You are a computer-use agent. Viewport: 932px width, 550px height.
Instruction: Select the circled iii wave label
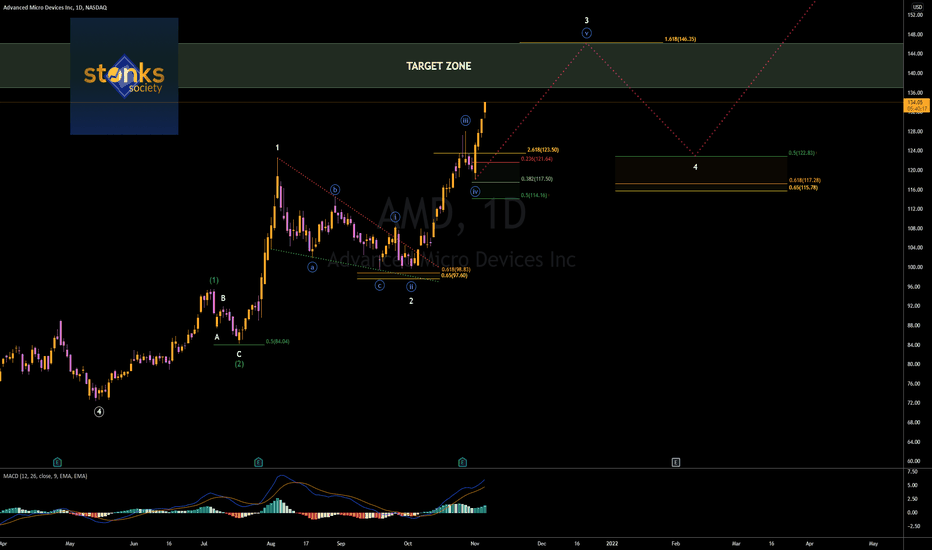pos(465,121)
